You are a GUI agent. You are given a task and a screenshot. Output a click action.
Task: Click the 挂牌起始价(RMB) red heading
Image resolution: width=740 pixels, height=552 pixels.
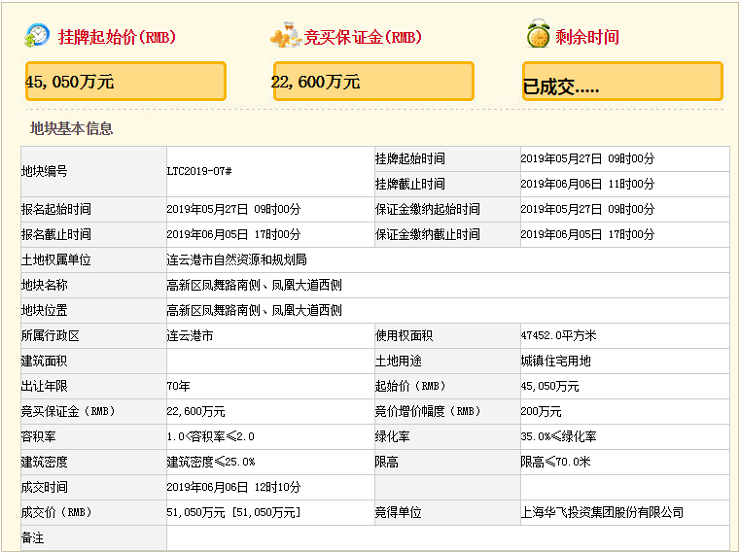[117, 37]
